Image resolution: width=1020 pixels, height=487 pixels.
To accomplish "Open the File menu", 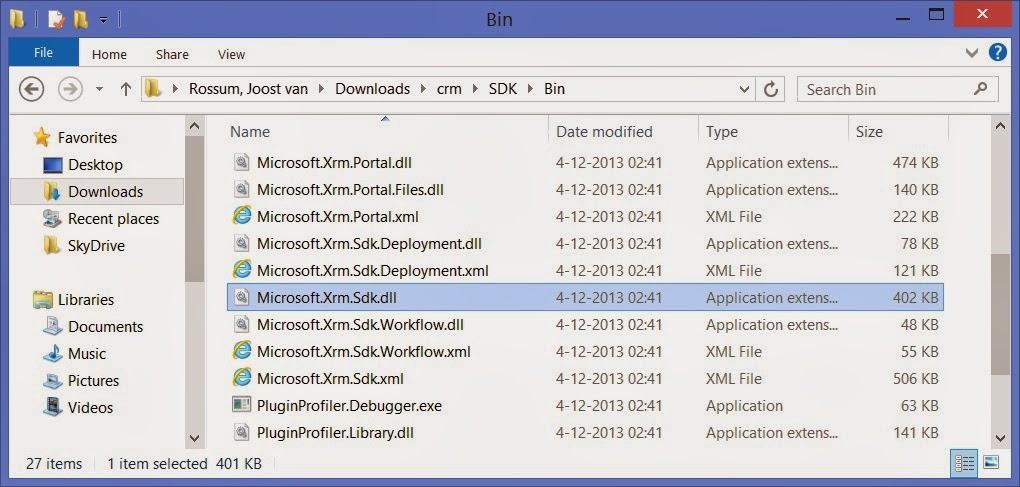I will point(43,53).
